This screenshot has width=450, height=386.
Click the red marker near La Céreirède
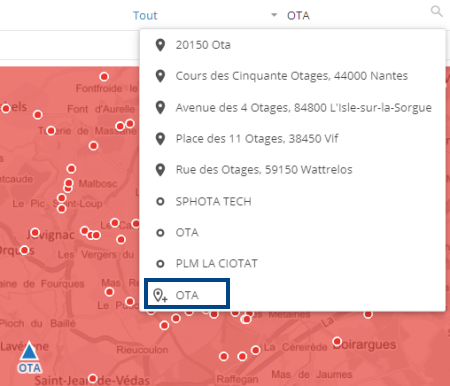tap(256, 350)
